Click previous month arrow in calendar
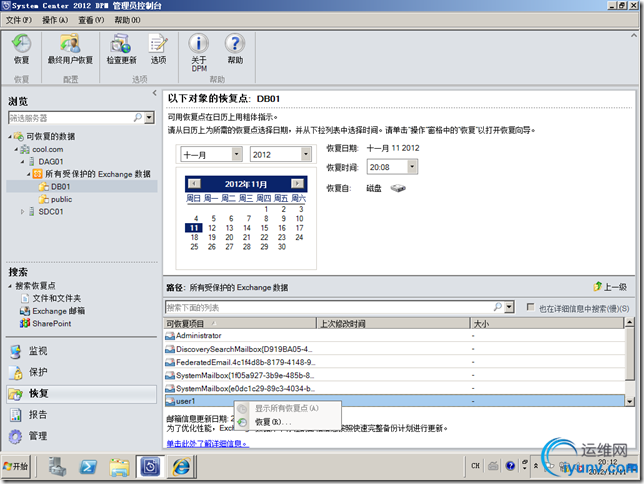The width and height of the screenshot is (644, 484). [194, 184]
